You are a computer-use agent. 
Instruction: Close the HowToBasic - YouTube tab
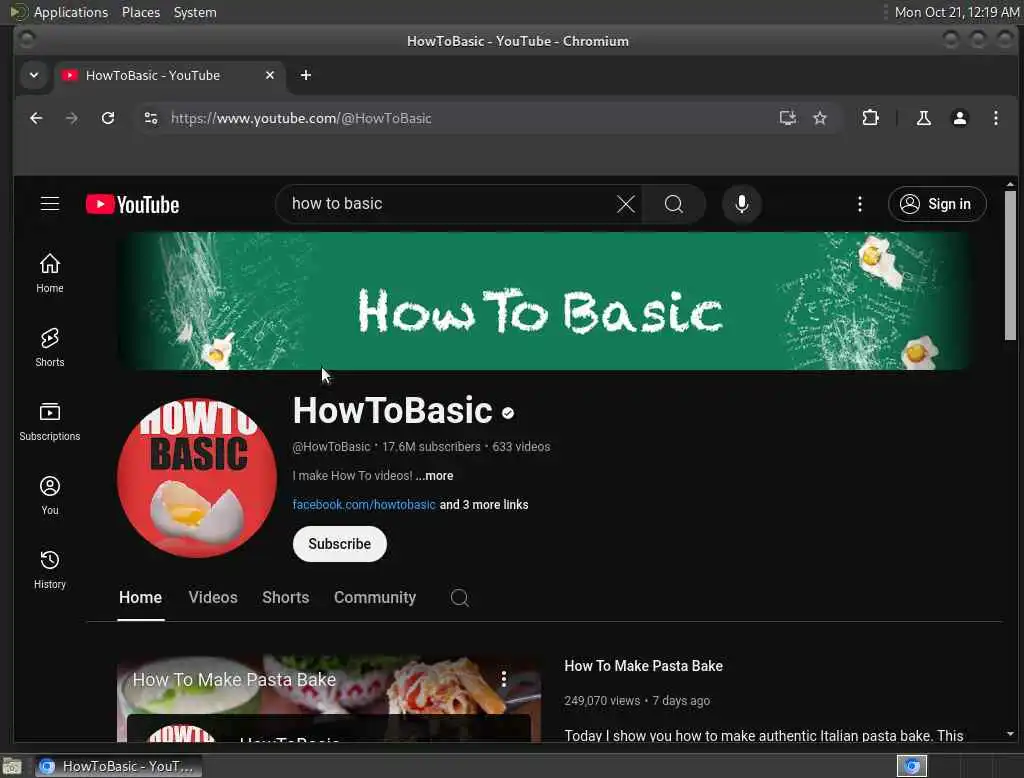click(270, 75)
